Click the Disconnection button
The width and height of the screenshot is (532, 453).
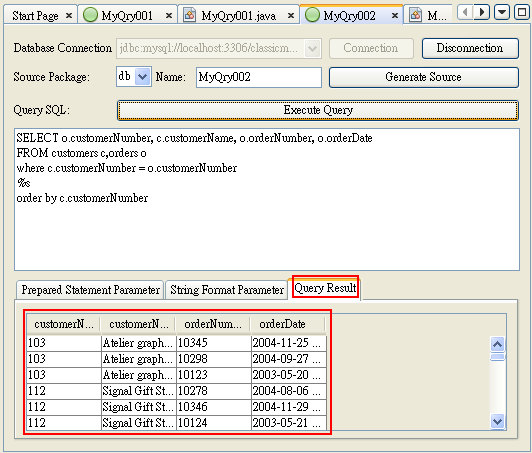pyautogui.click(x=470, y=48)
